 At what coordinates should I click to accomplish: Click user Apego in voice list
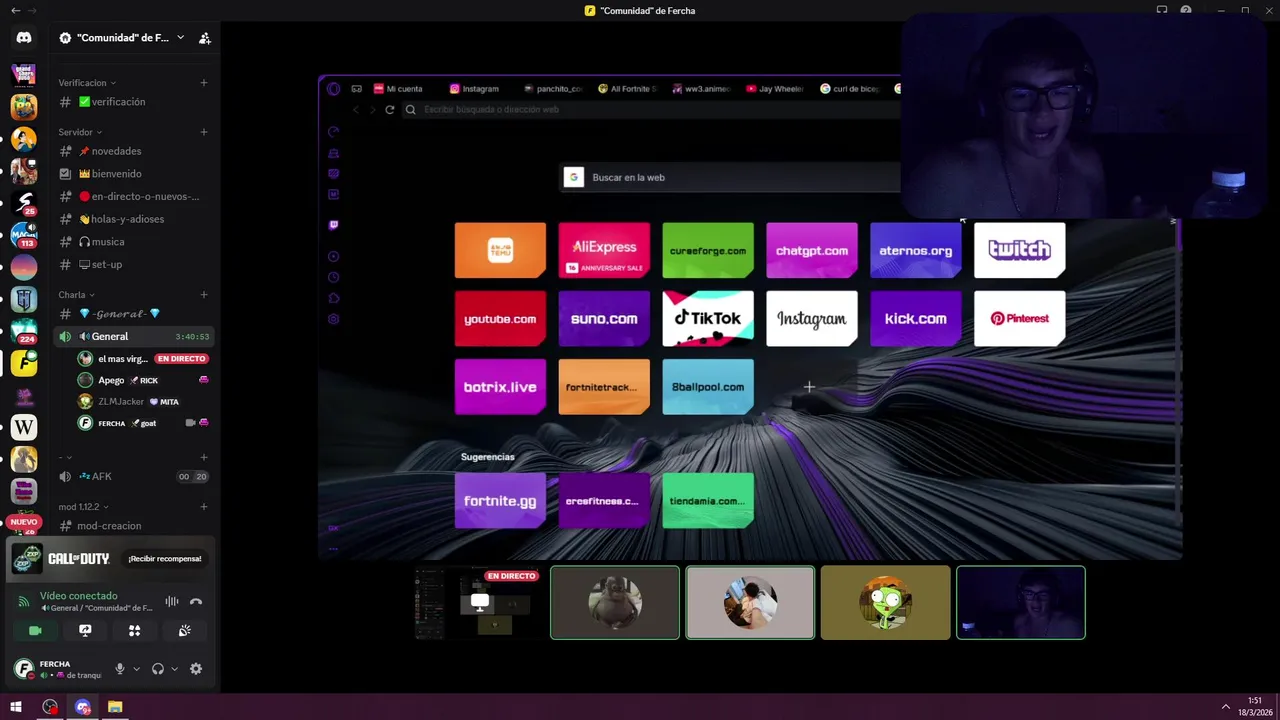(144, 380)
